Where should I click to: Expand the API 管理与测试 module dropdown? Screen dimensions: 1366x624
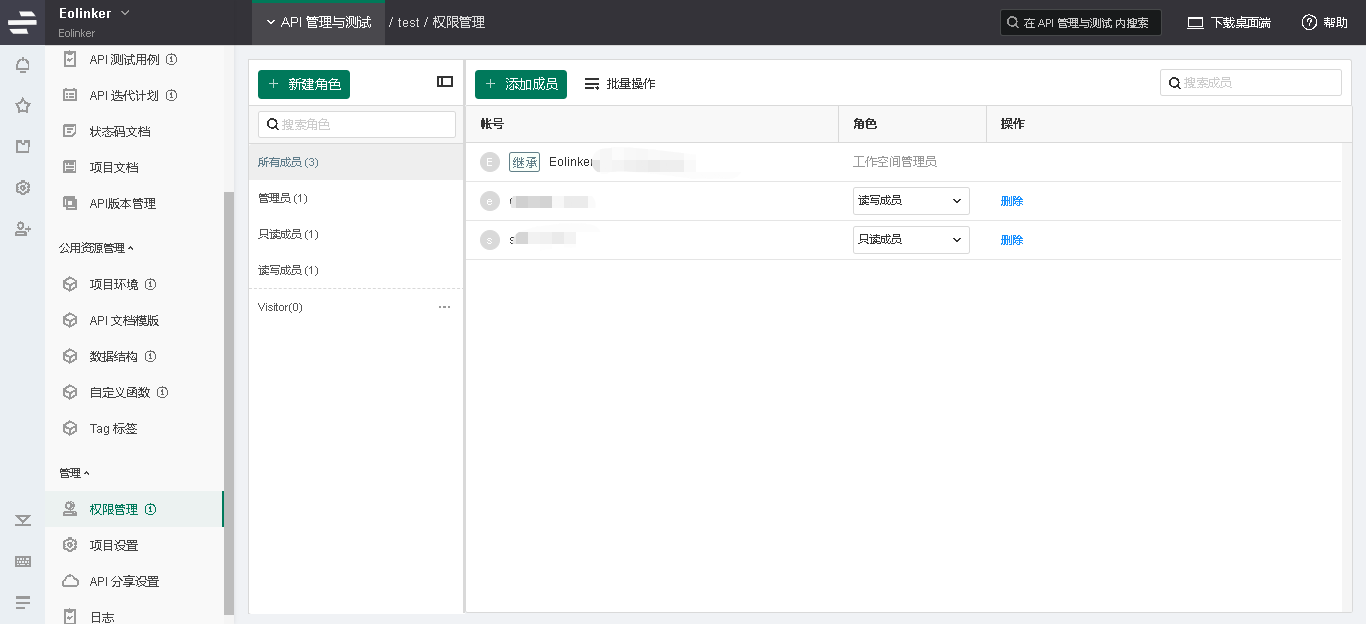[318, 22]
